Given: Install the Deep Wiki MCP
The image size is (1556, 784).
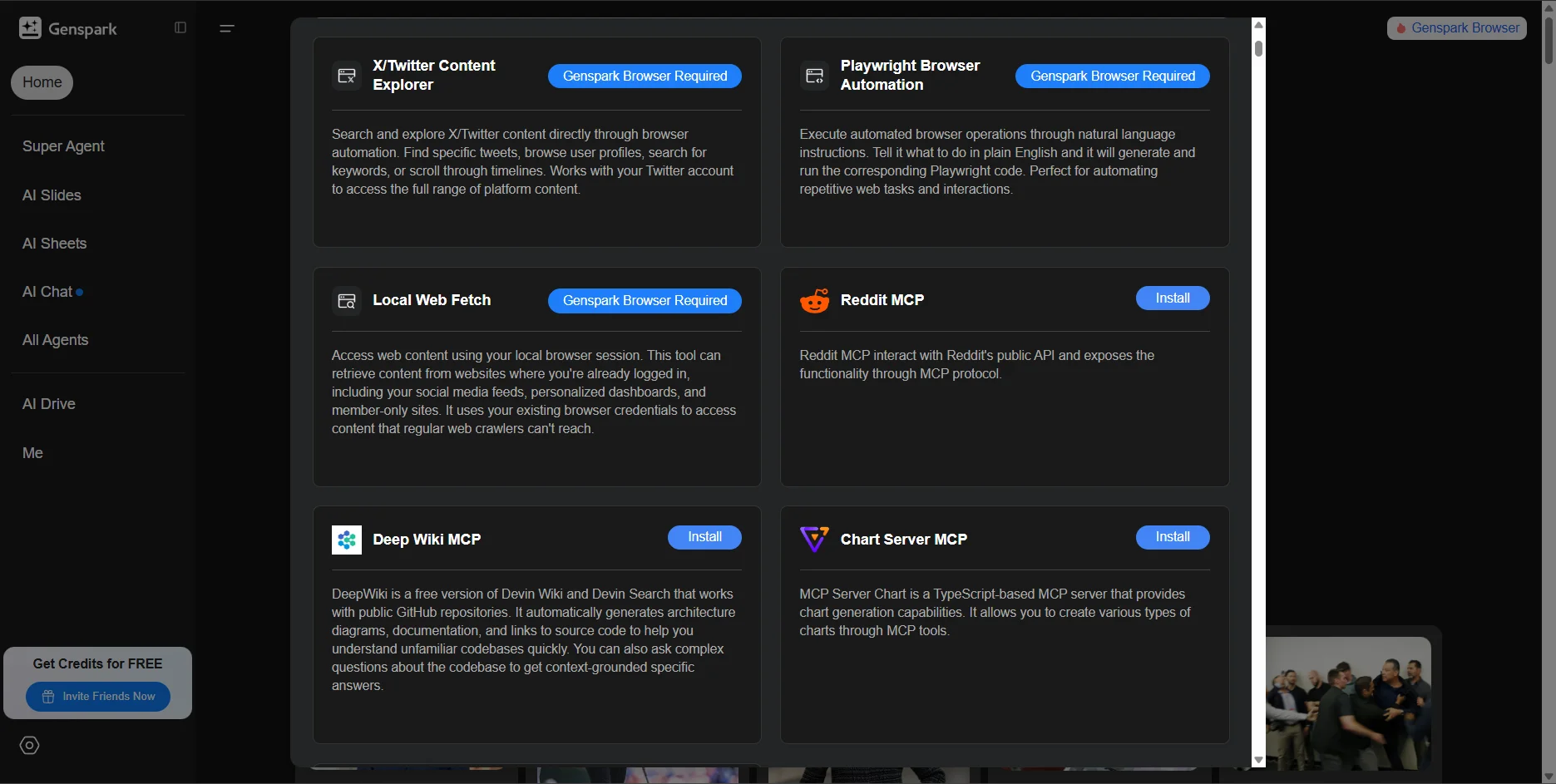Looking at the screenshot, I should [x=704, y=537].
